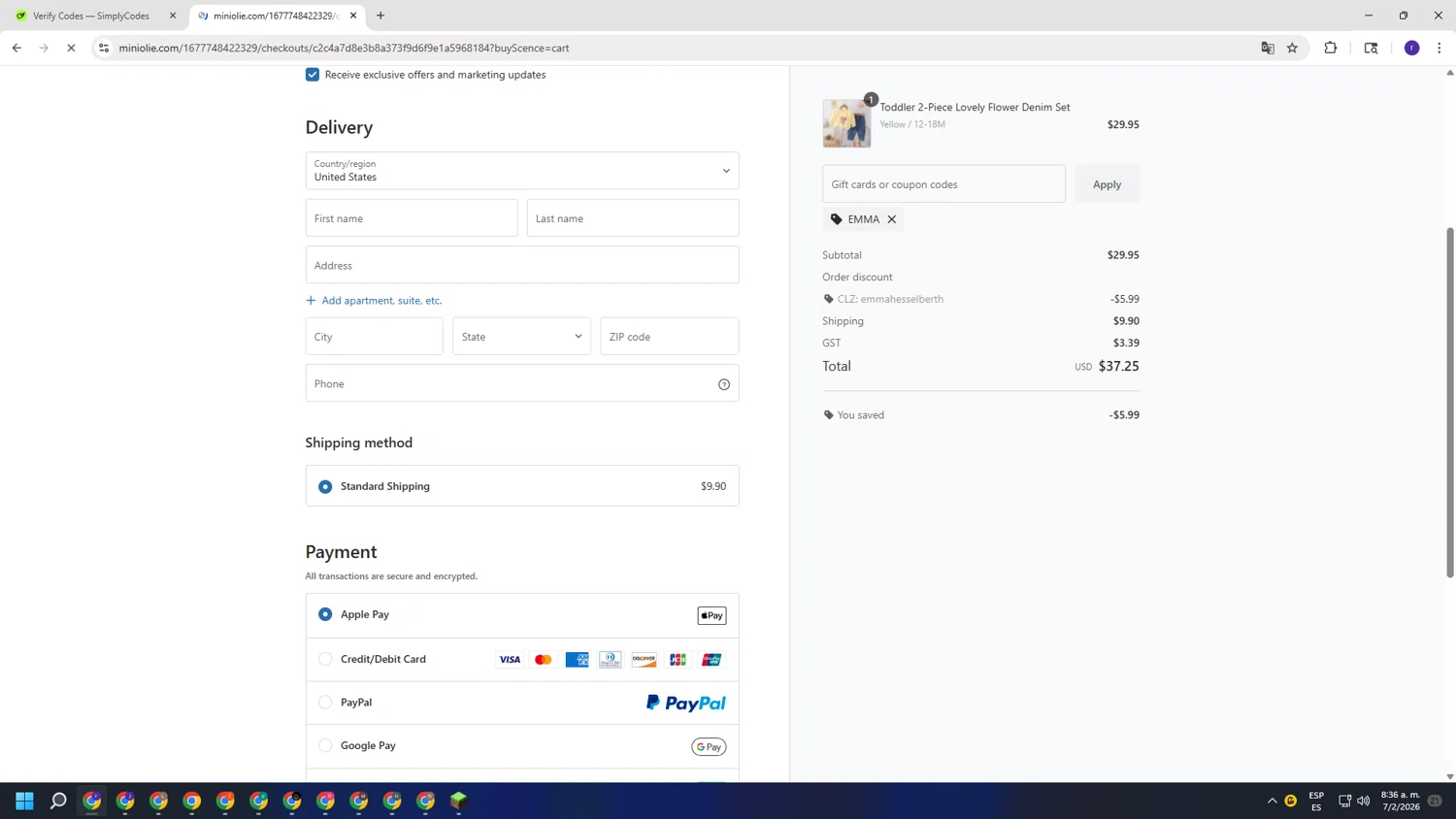Focus the Address input field
The width and height of the screenshot is (1456, 819).
point(522,265)
